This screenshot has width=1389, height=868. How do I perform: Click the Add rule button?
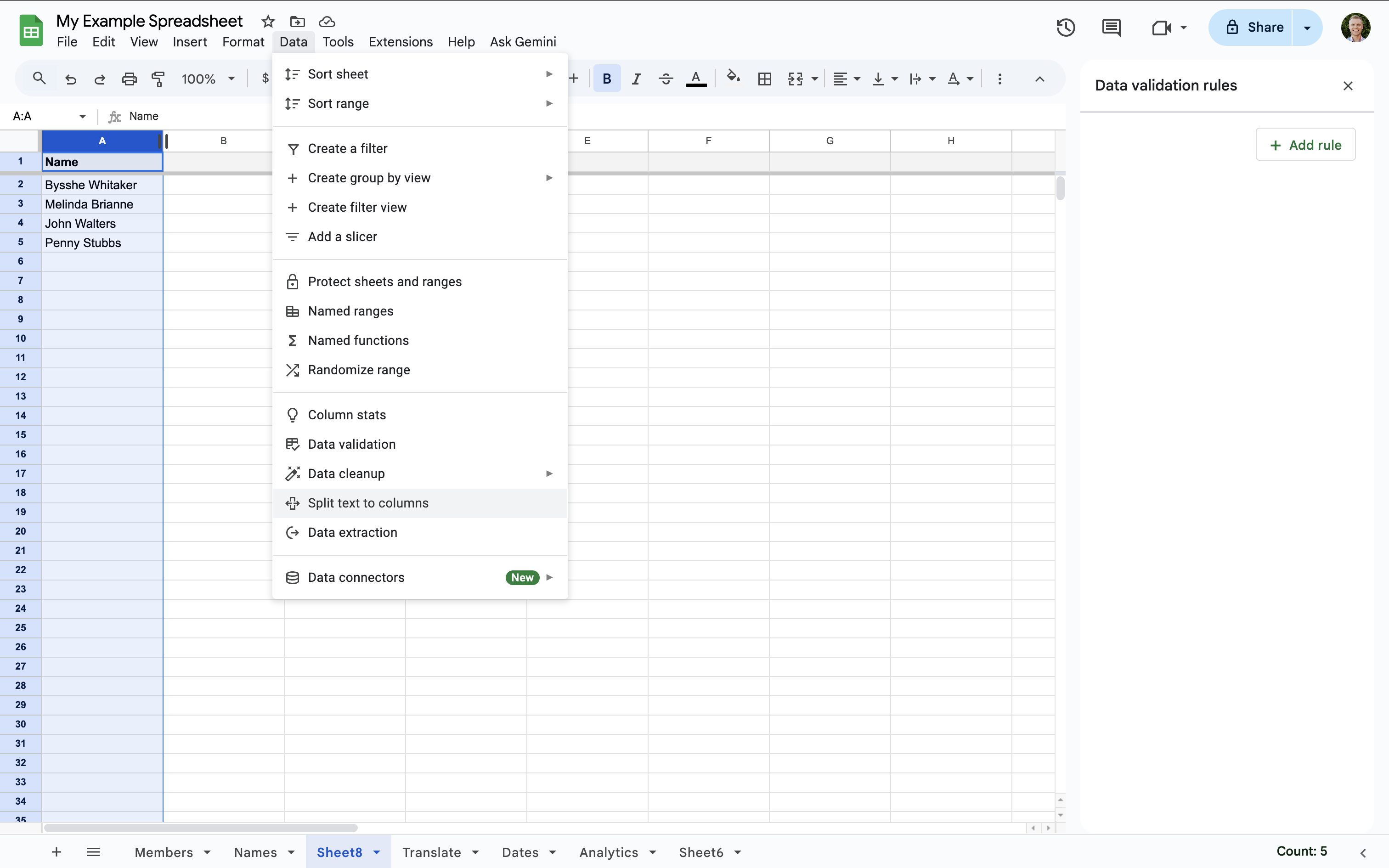click(x=1304, y=144)
